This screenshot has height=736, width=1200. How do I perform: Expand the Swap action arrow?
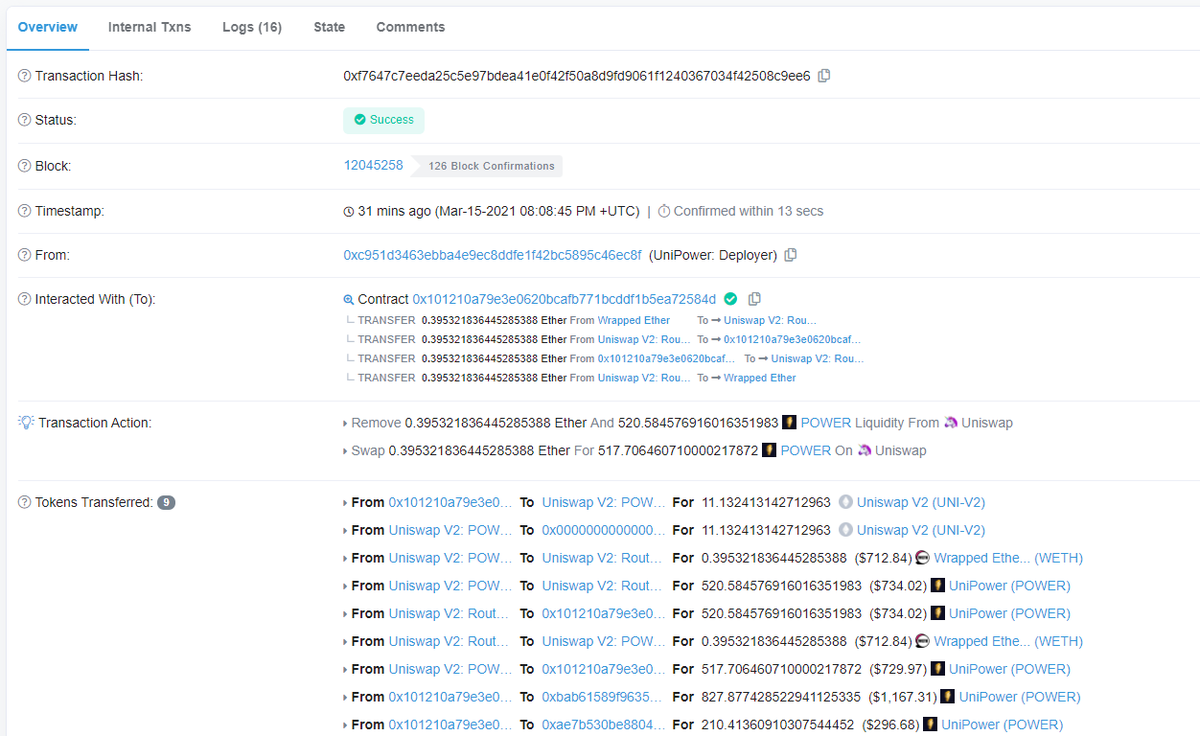point(345,451)
